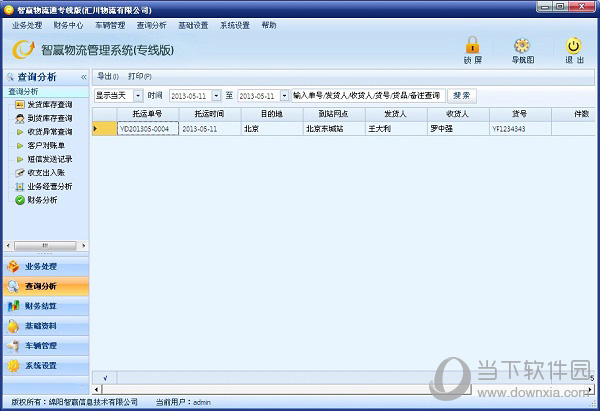
Task: Click the 退出 power exit icon
Action: [x=574, y=46]
